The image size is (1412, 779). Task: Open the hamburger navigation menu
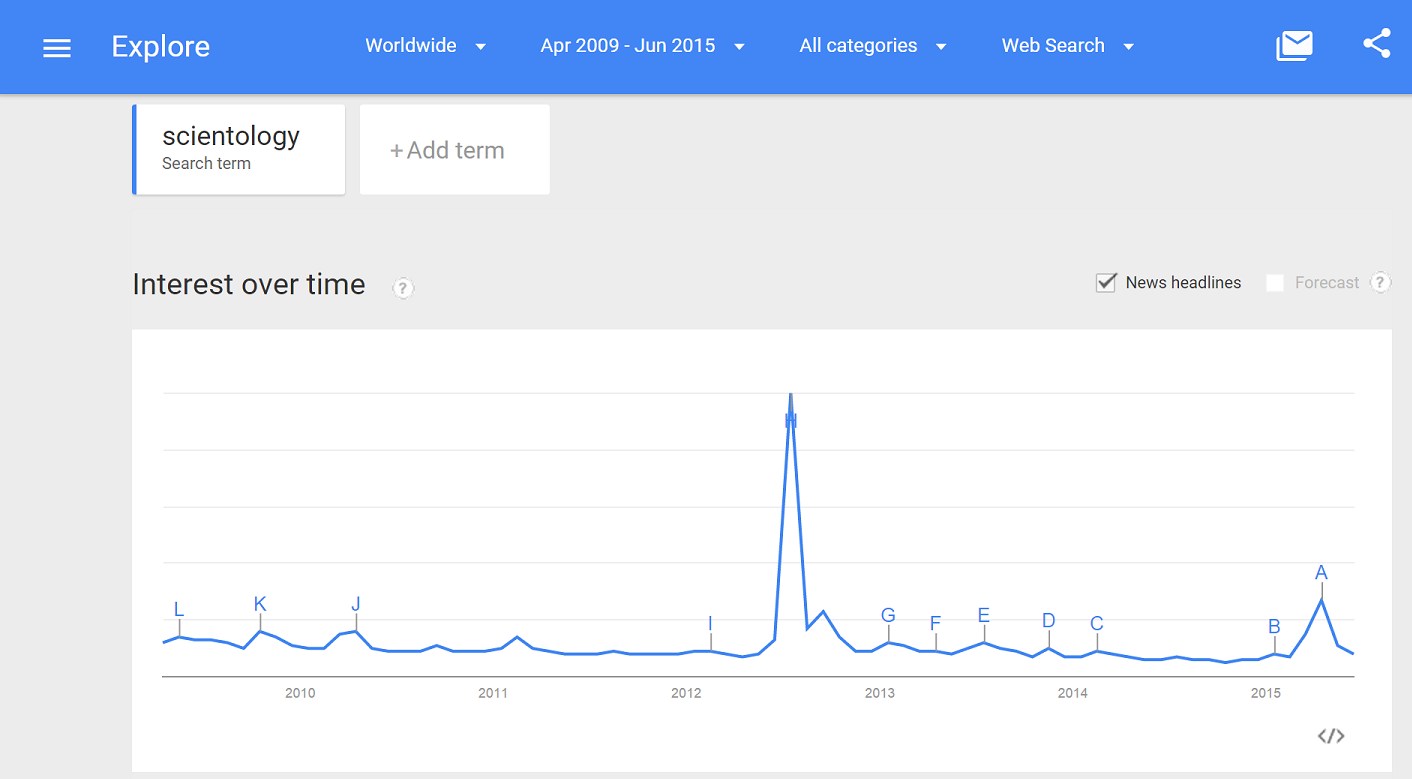click(57, 47)
